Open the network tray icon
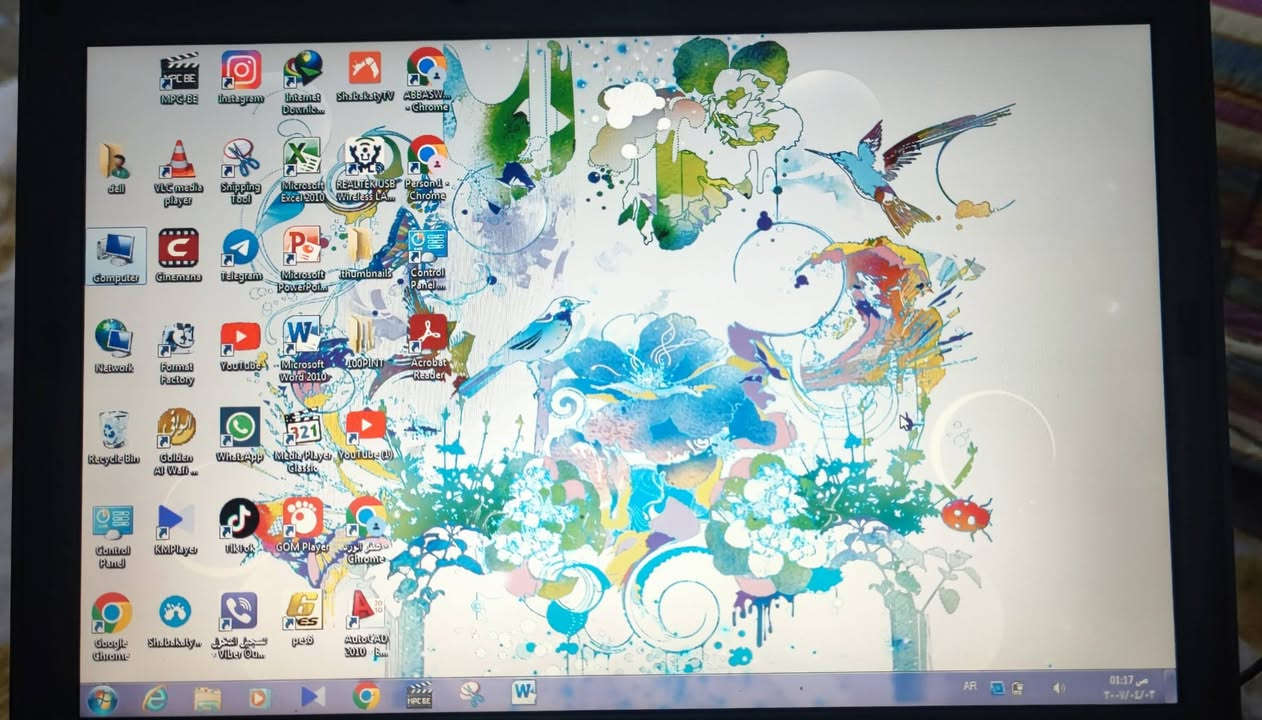 click(997, 688)
